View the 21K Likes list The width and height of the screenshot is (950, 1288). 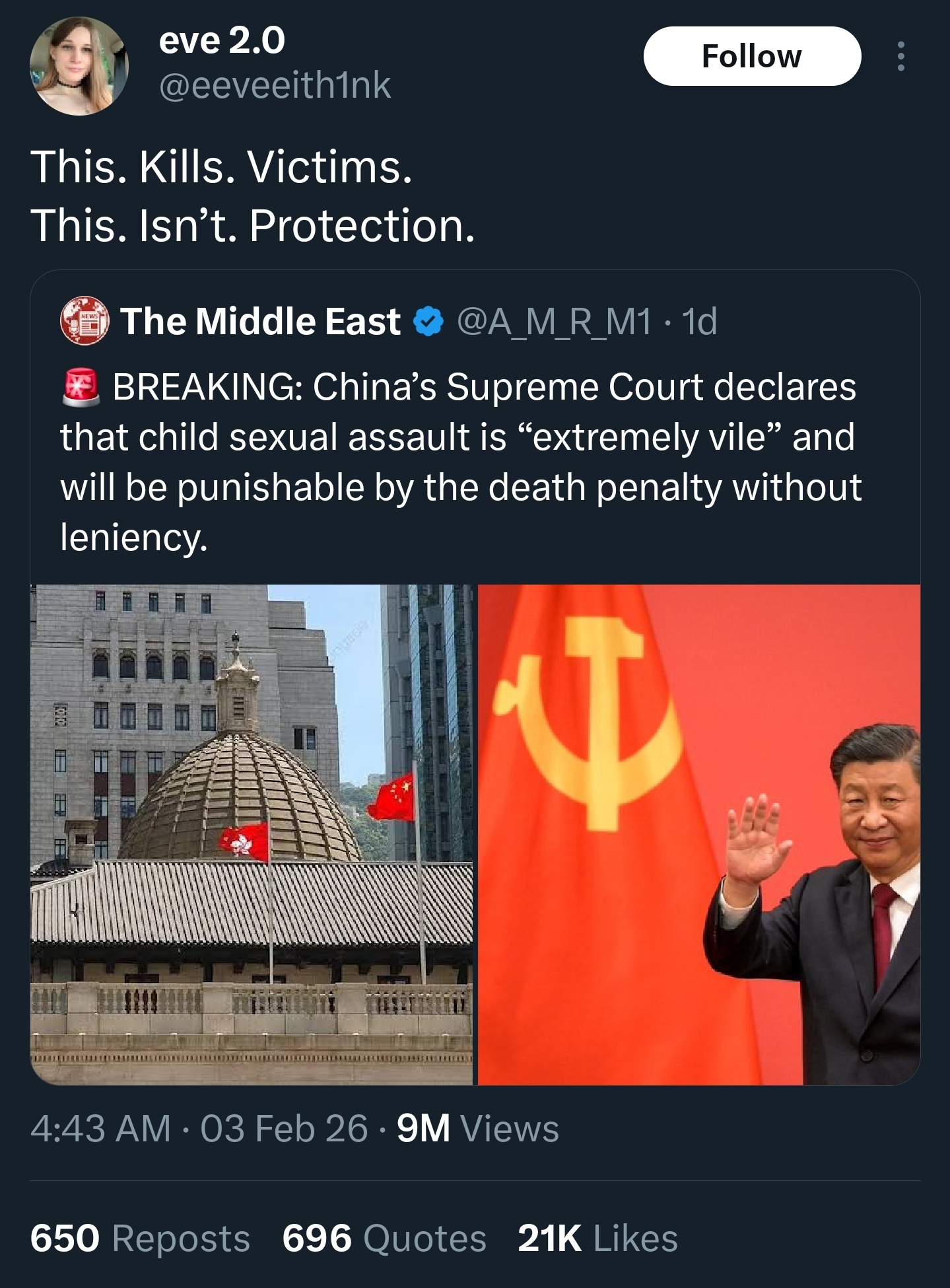click(x=597, y=1238)
